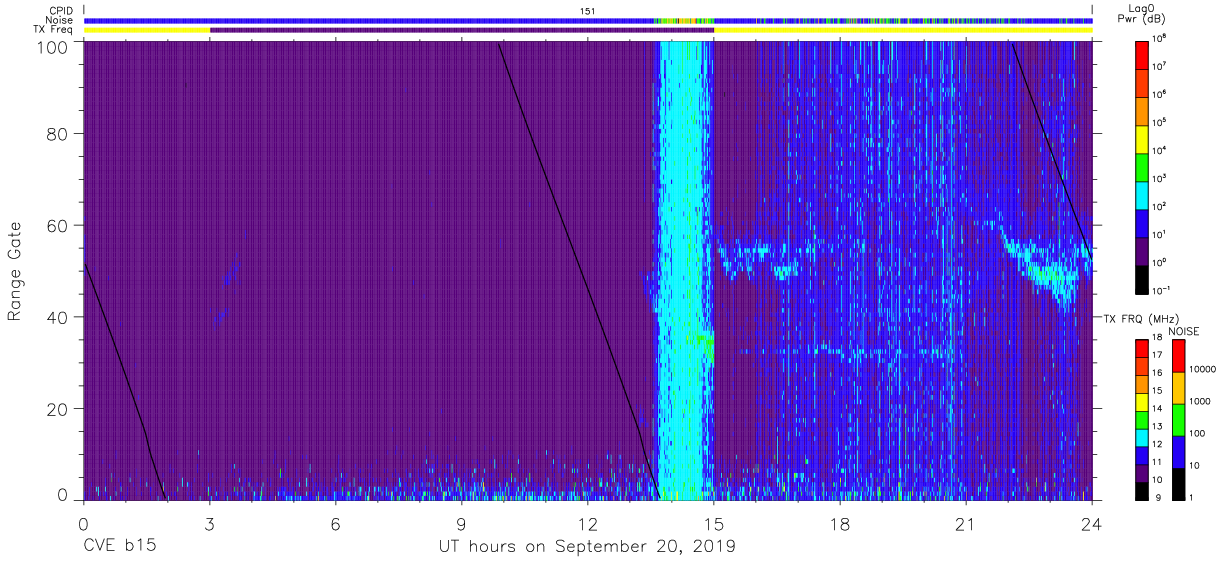Viewport: 1228px width, 567px height.
Task: Click the y-axis tick label 40
Action: pos(56,317)
